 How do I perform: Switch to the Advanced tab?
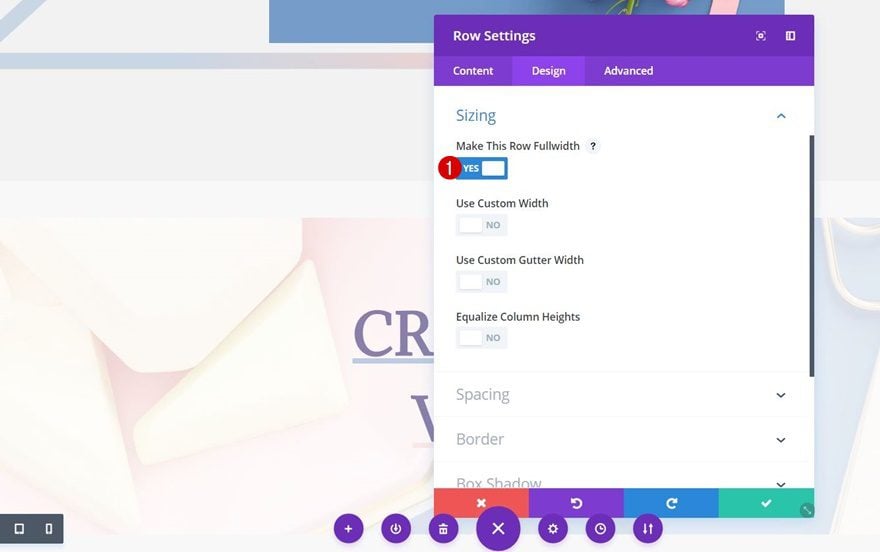point(628,71)
